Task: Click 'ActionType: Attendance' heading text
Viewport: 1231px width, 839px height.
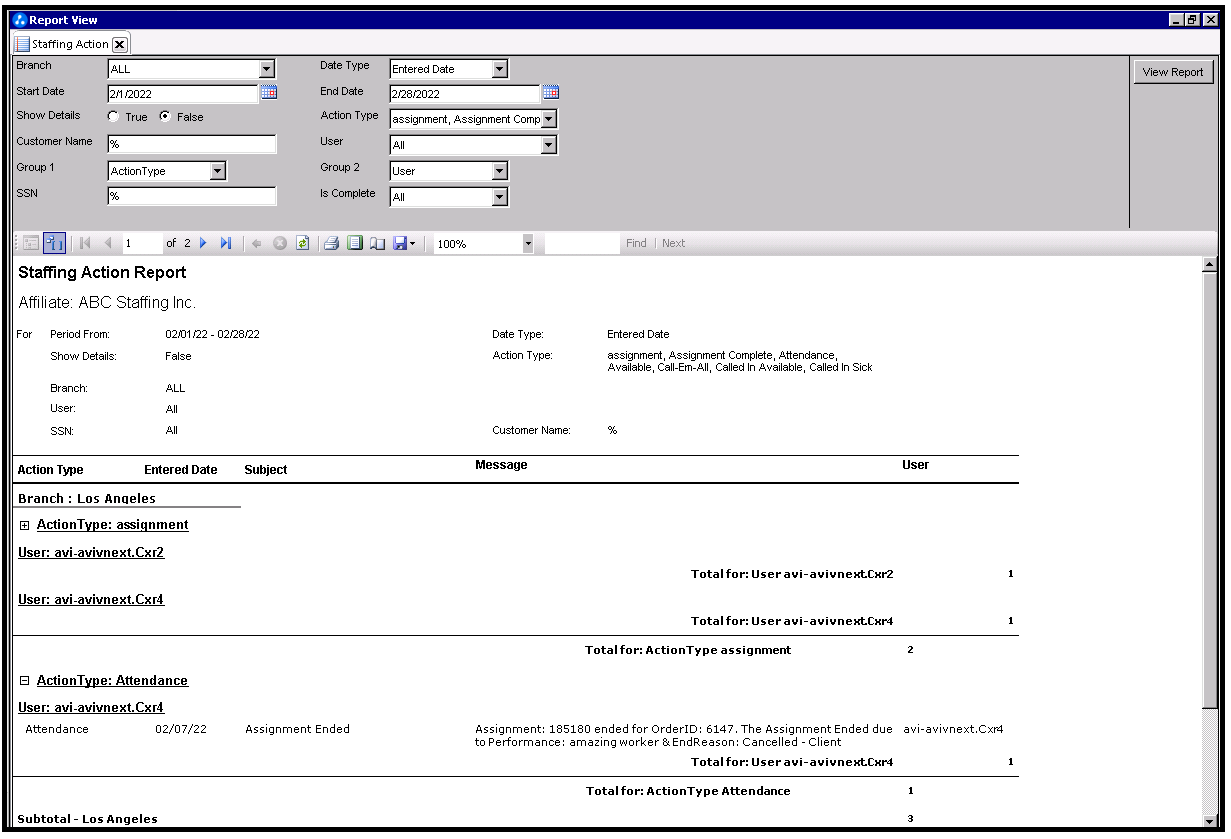Action: tap(112, 681)
